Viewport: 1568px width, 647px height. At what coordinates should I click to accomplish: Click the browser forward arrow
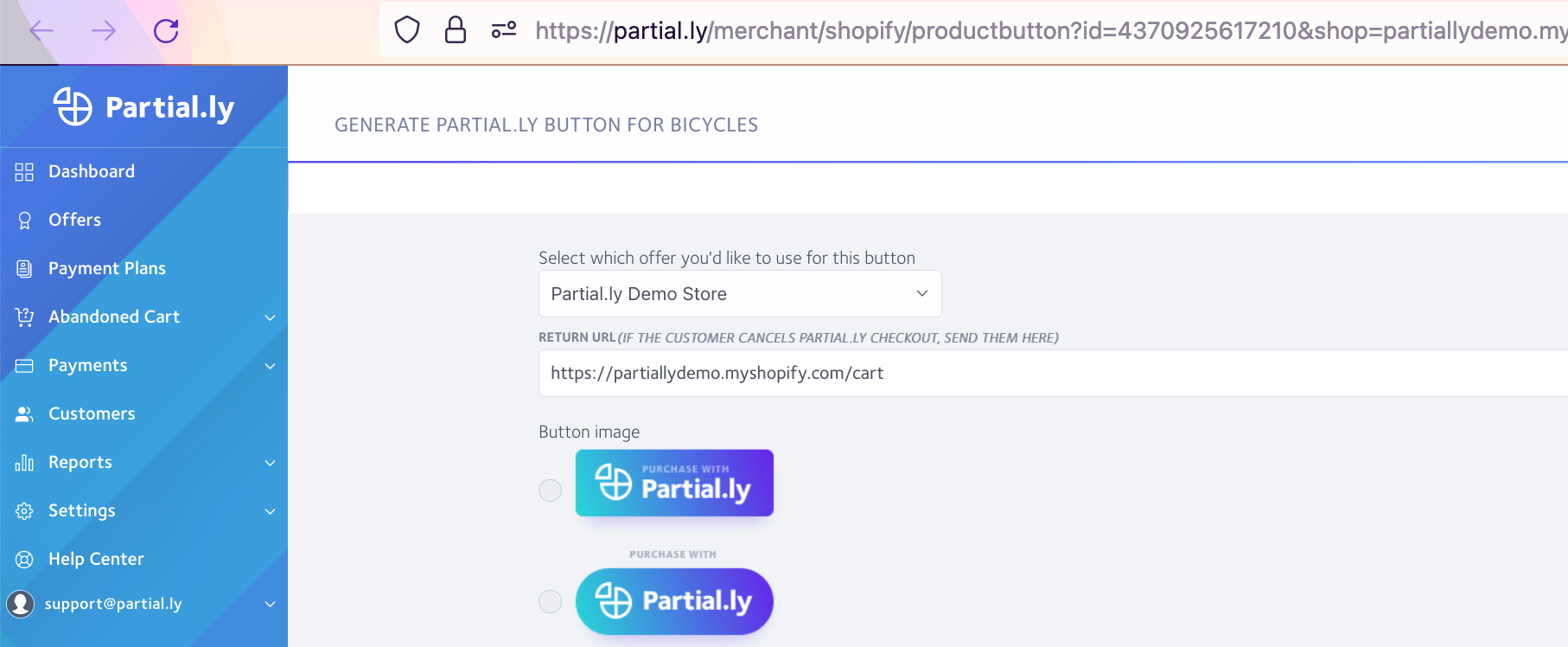(104, 31)
